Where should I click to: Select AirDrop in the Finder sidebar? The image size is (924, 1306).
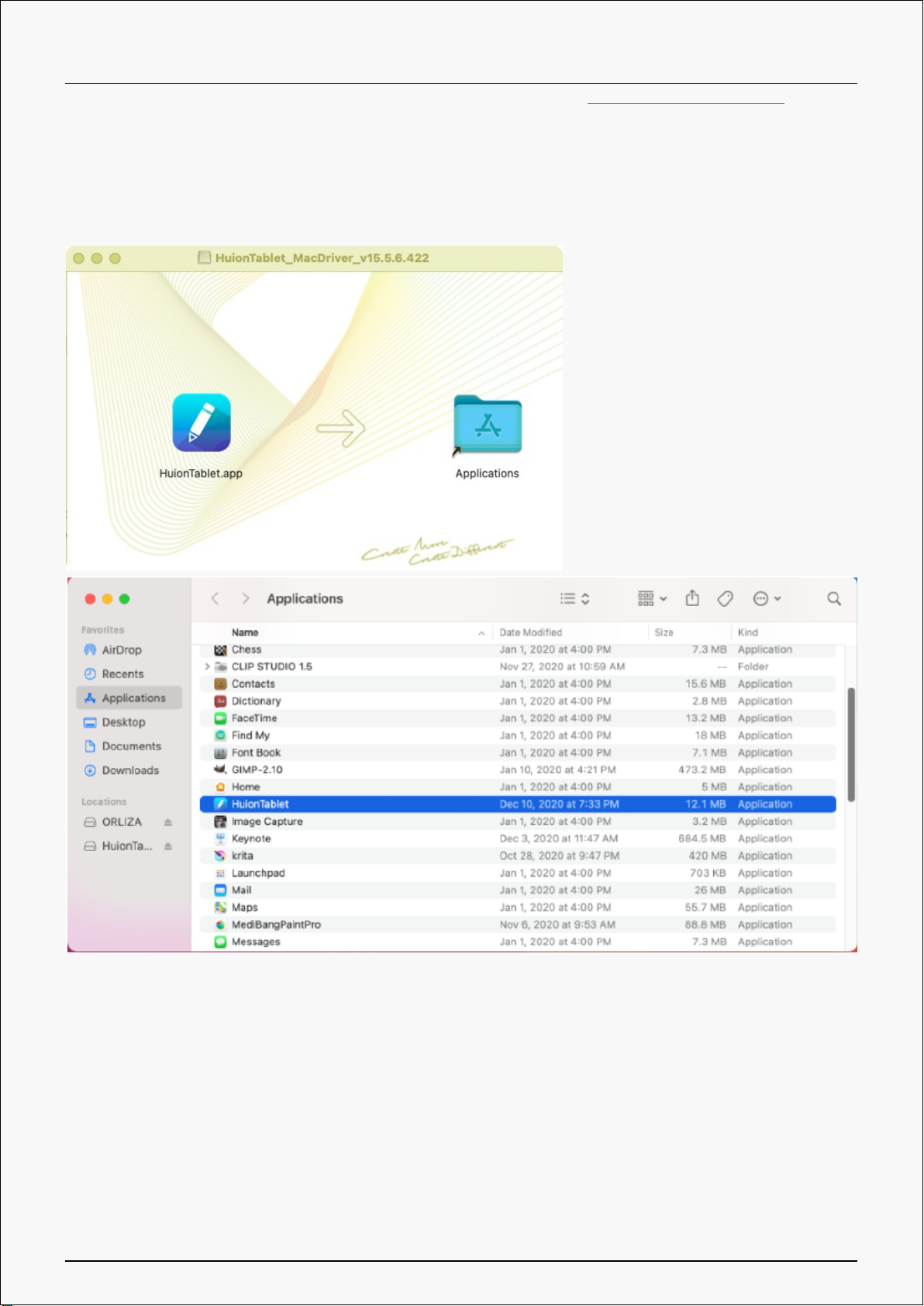(129, 650)
